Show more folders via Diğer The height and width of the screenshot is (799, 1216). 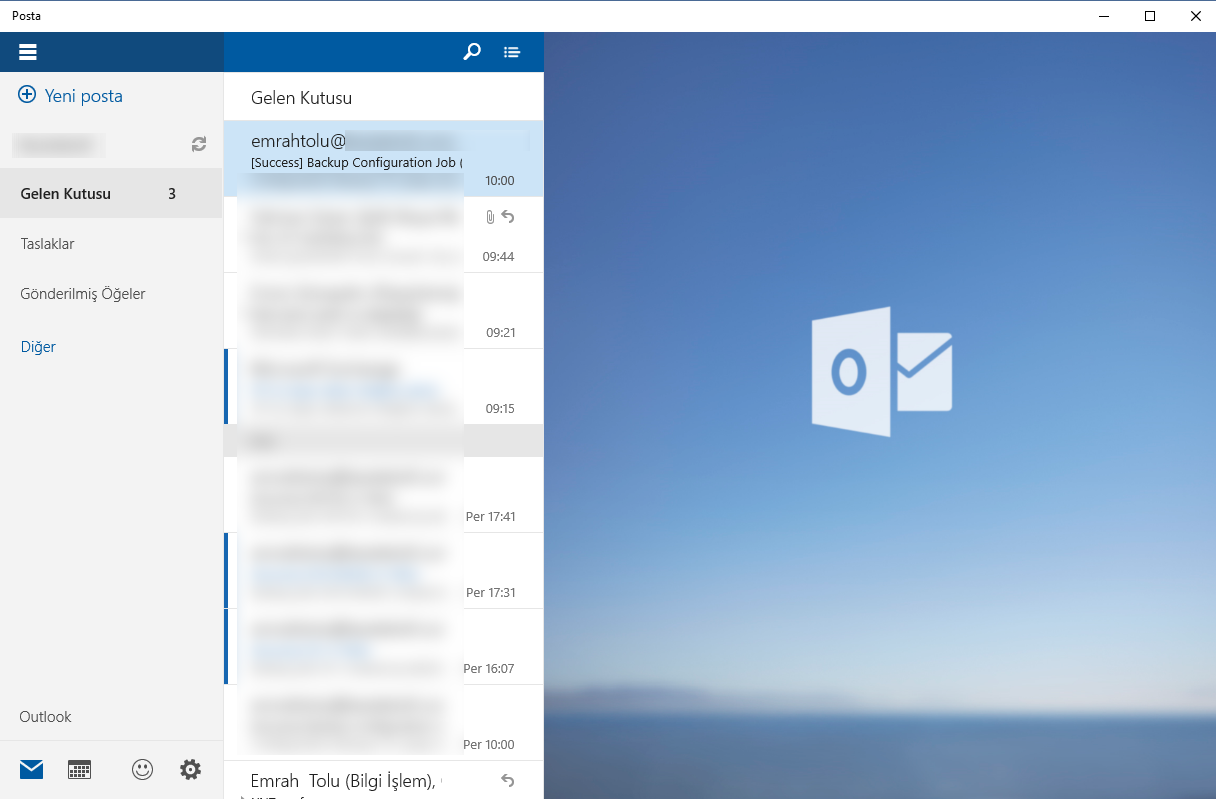pyautogui.click(x=38, y=347)
